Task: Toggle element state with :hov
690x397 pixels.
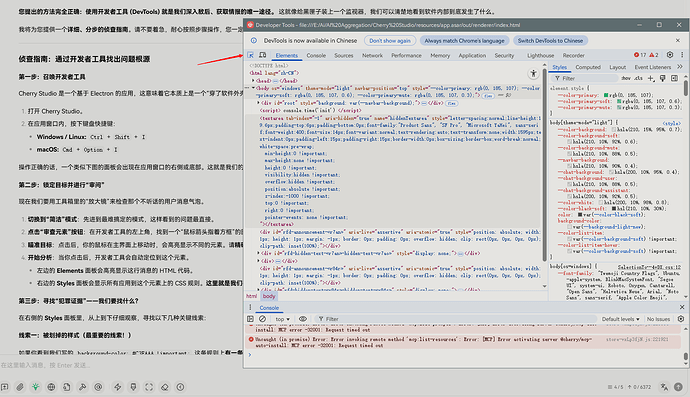Action: tap(626, 78)
